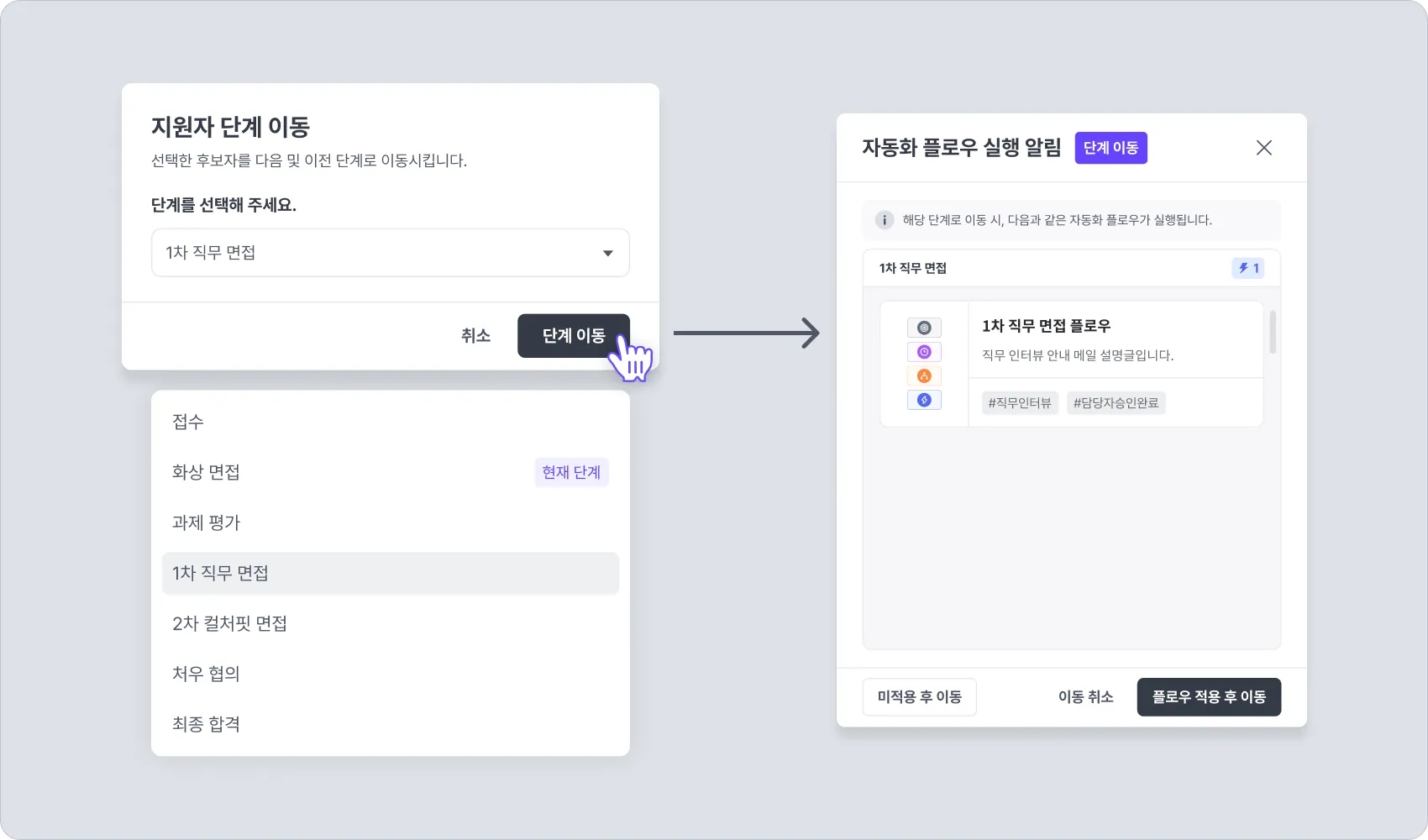Choose 과제 평가 in the dropdown list
The image size is (1428, 840).
tap(207, 522)
